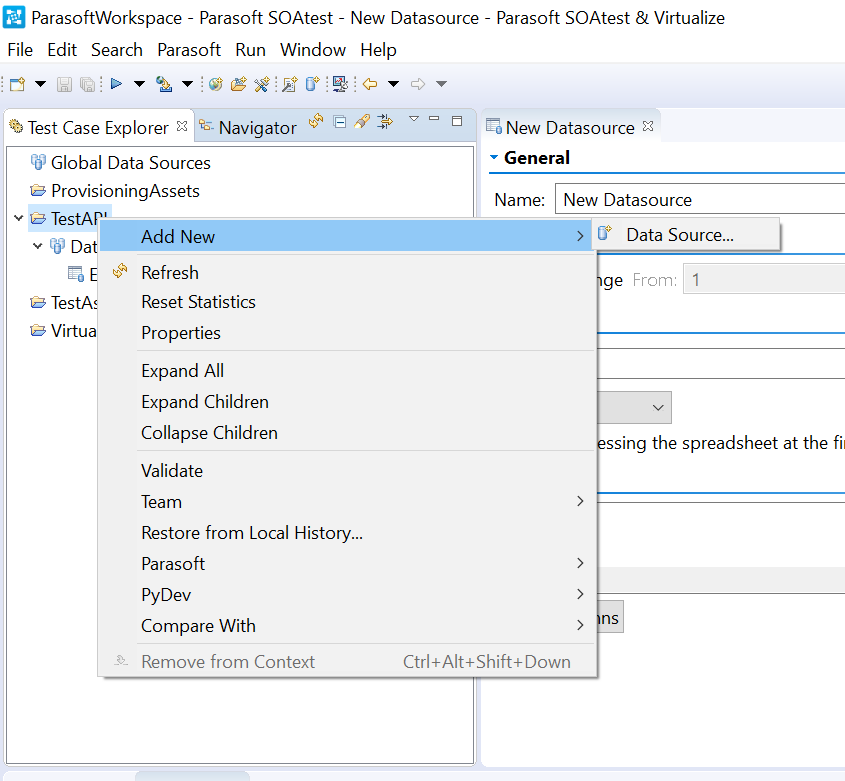The image size is (845, 781).
Task: Click the Parasoft app icon in title bar
Action: click(x=14, y=17)
